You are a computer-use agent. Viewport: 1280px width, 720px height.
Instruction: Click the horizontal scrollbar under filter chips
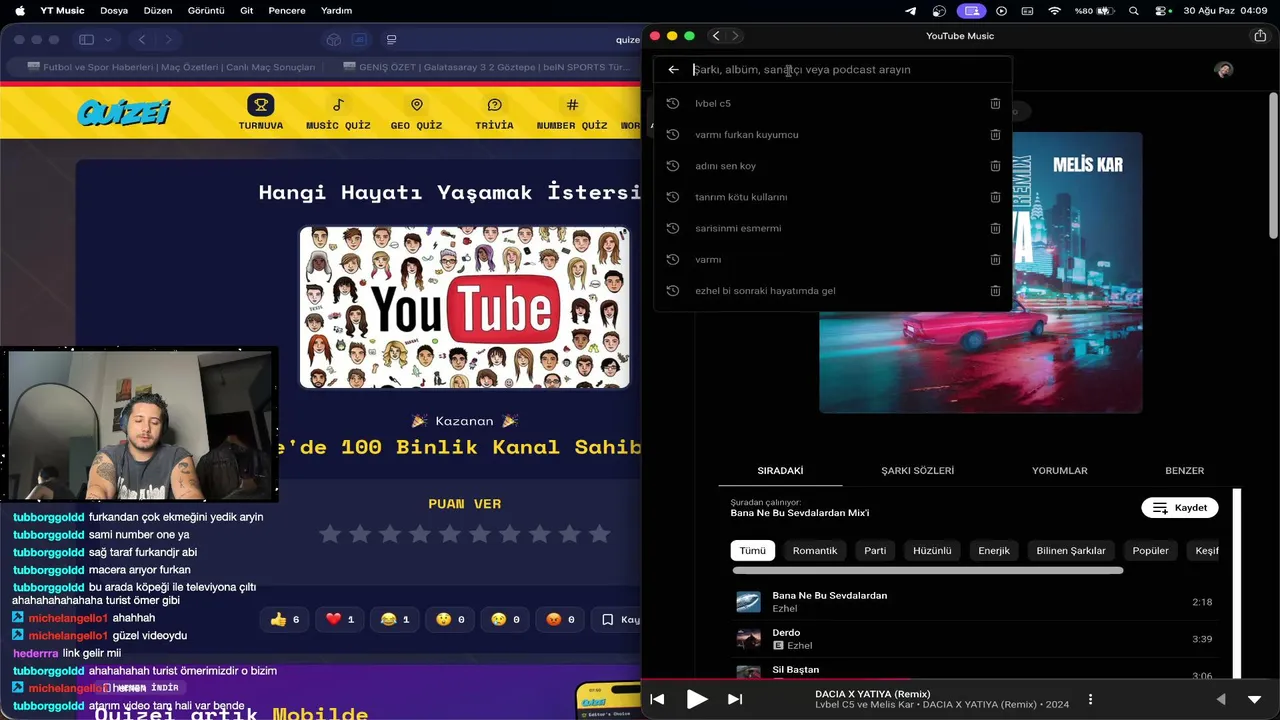[x=928, y=571]
